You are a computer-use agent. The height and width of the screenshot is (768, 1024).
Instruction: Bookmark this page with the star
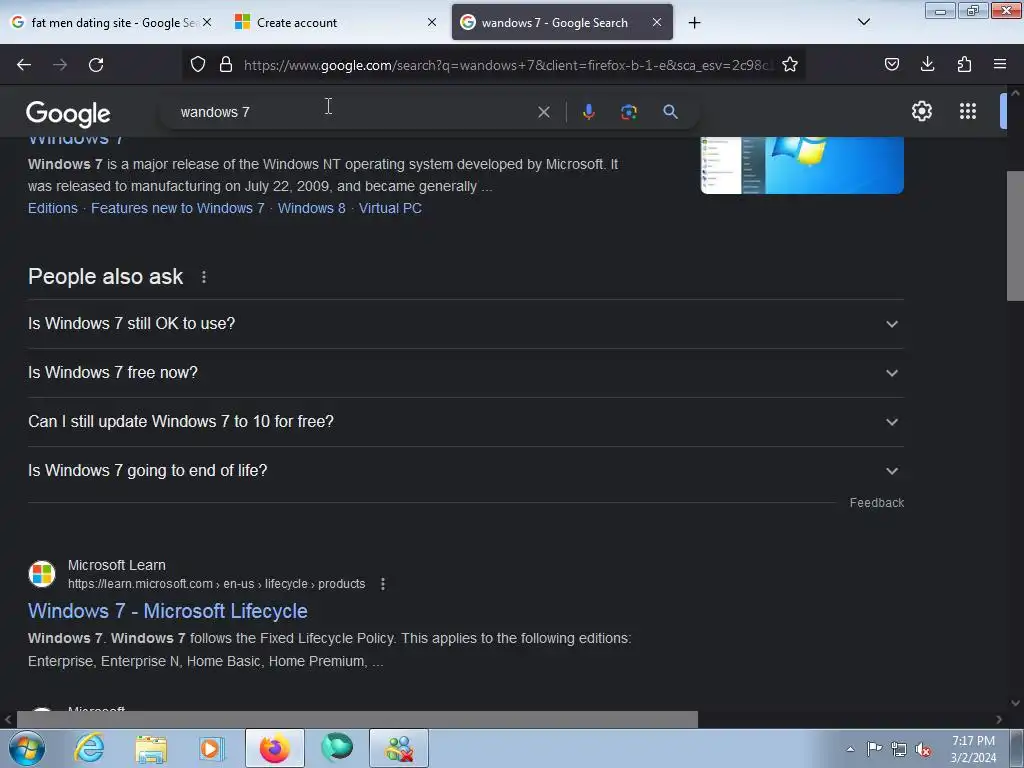[790, 64]
